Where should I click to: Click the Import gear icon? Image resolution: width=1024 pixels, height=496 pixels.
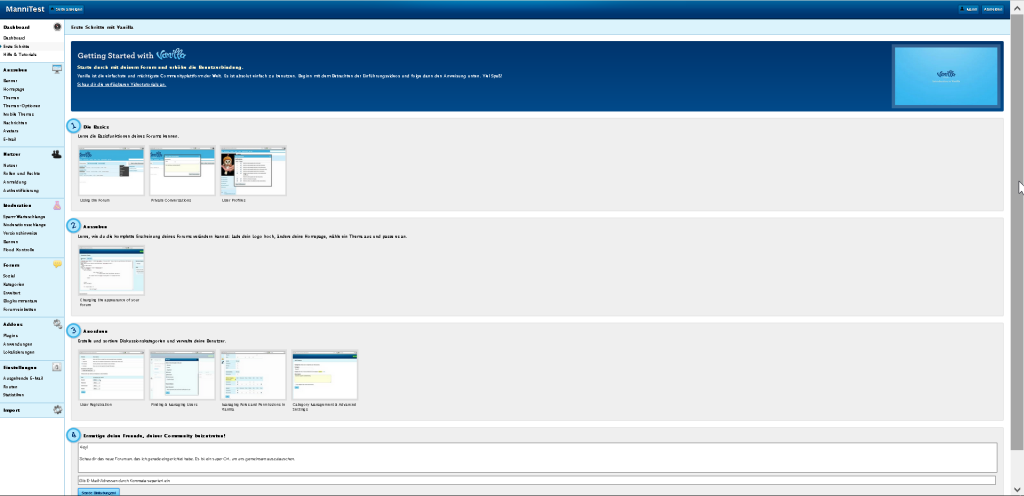[57, 410]
